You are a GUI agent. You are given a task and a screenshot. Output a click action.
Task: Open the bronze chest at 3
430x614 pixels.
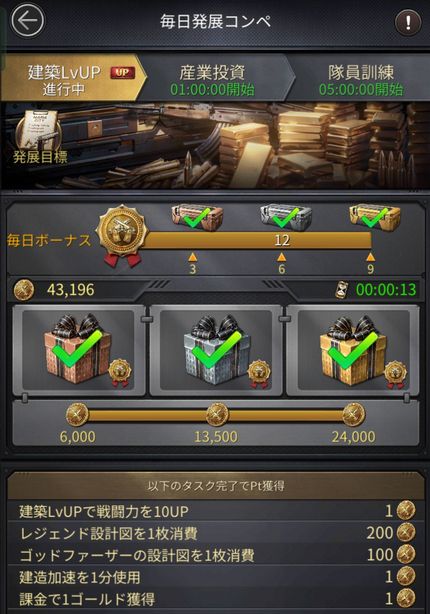point(197,217)
